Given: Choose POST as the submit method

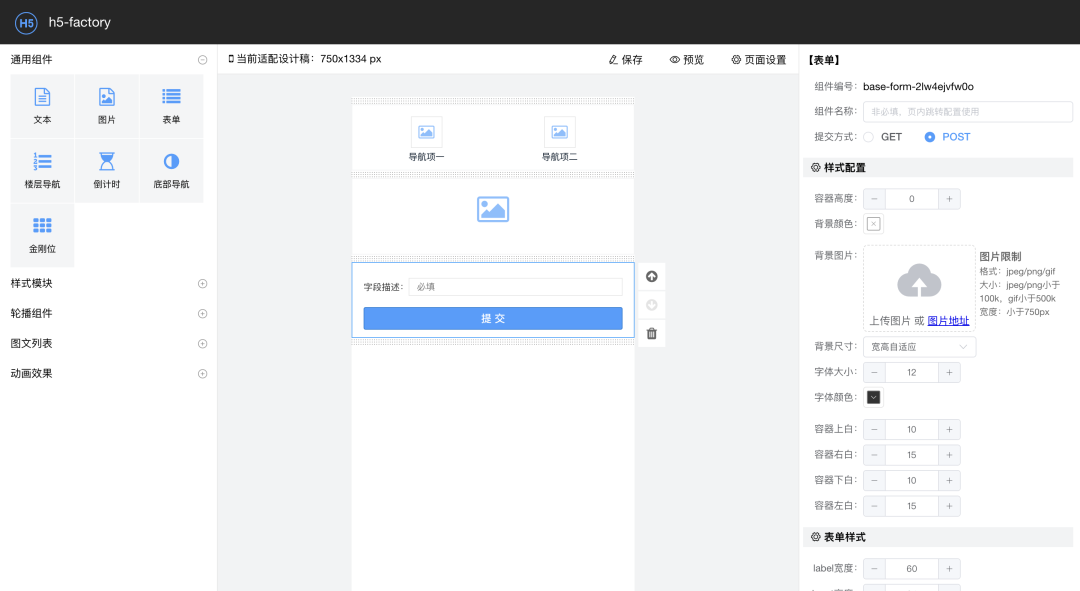Looking at the screenshot, I should (x=930, y=137).
